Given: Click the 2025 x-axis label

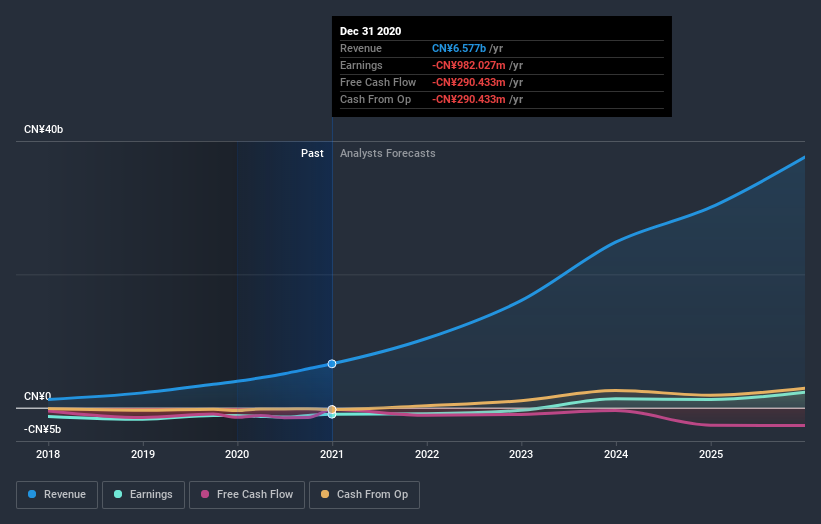Looking at the screenshot, I should 711,454.
